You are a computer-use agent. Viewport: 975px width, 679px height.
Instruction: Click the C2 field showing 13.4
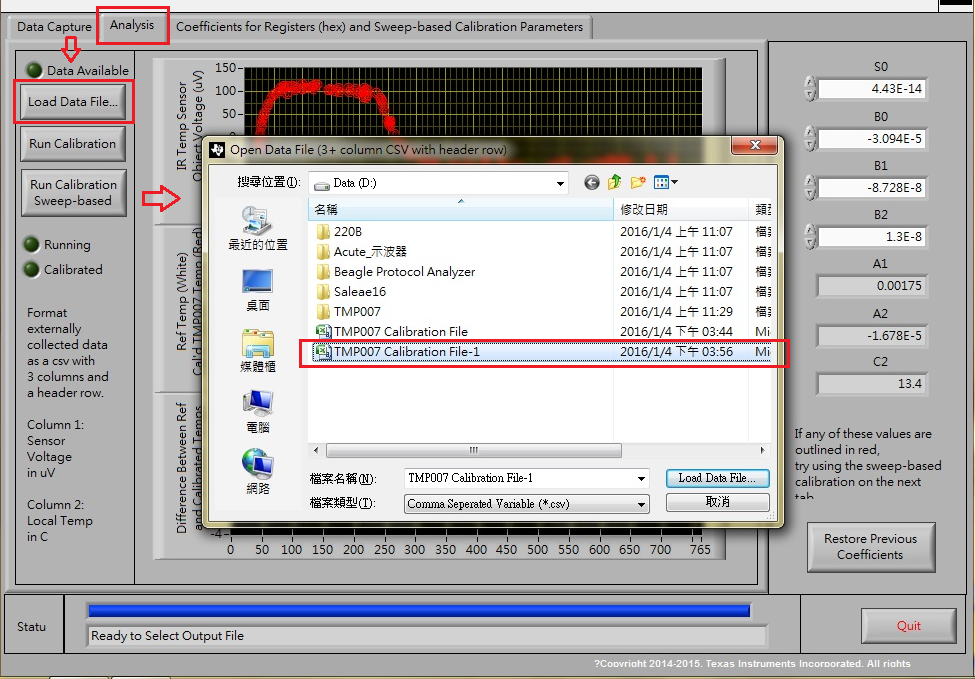tap(872, 384)
